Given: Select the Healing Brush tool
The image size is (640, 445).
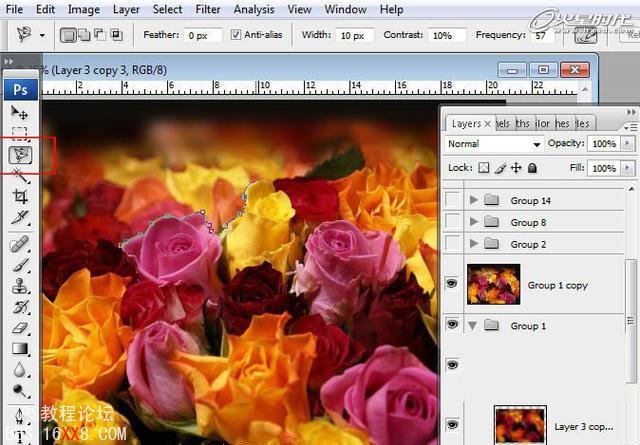Looking at the screenshot, I should pos(20,245).
